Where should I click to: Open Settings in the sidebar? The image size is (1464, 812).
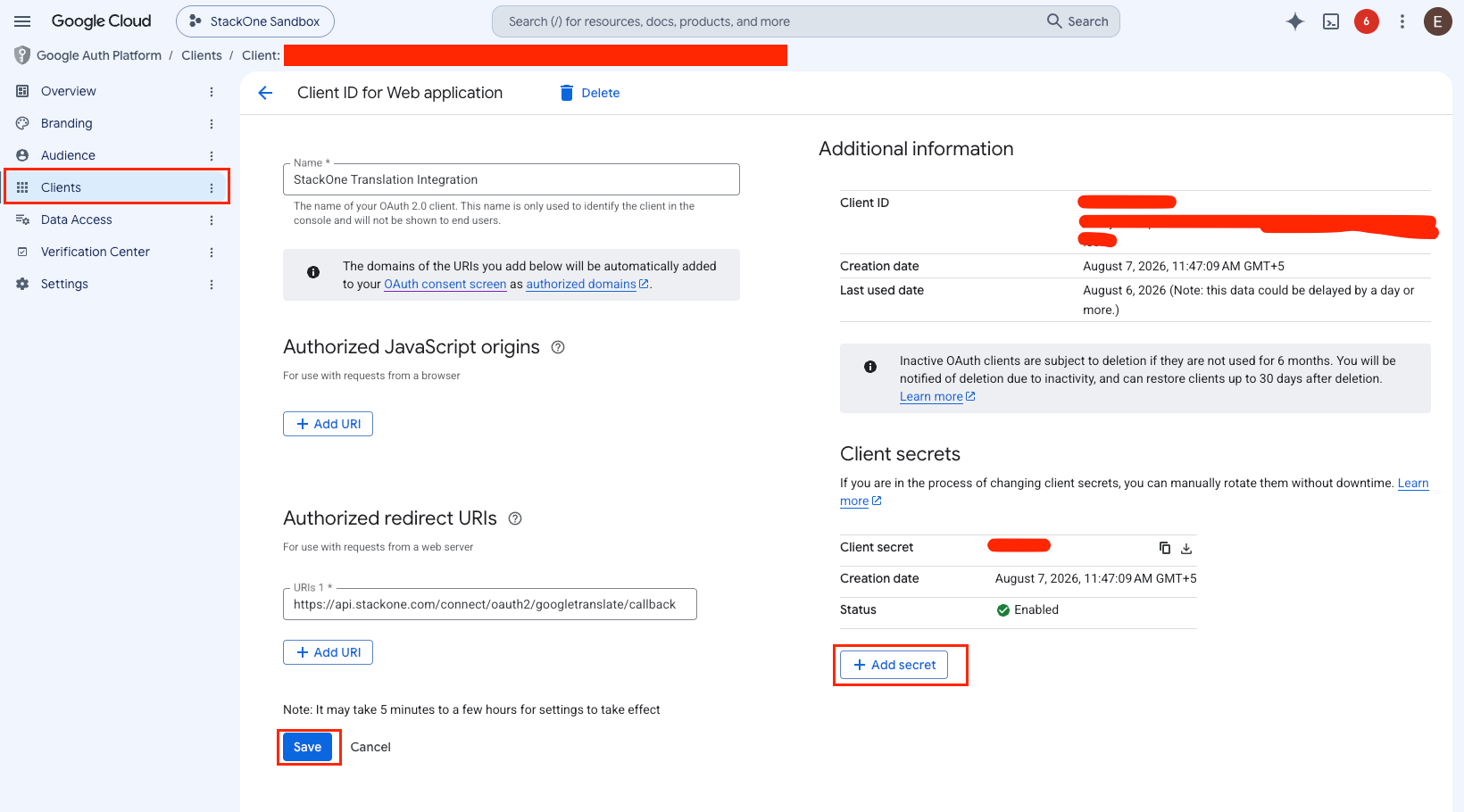click(x=64, y=284)
